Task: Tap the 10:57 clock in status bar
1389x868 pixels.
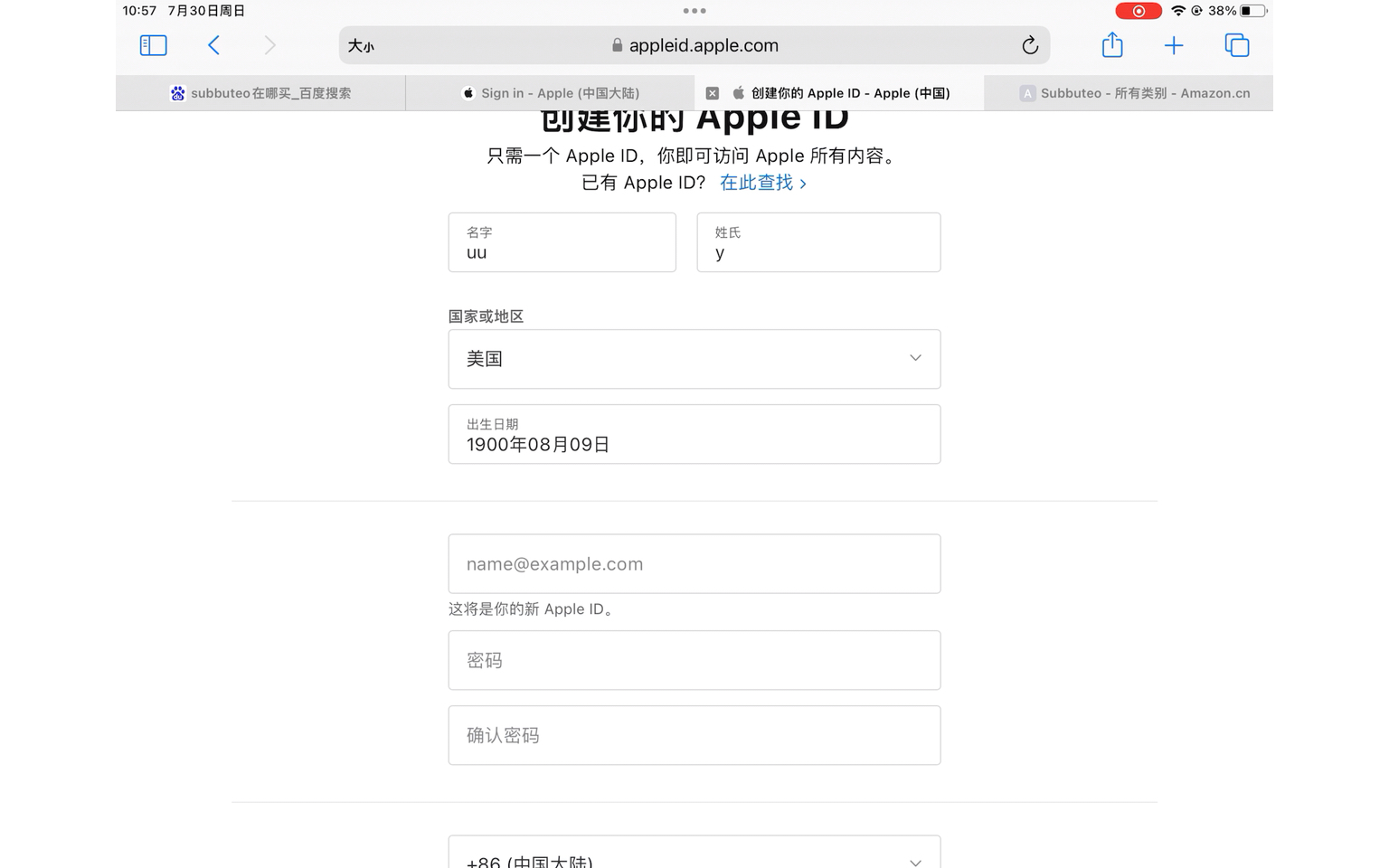Action: pyautogui.click(x=139, y=11)
